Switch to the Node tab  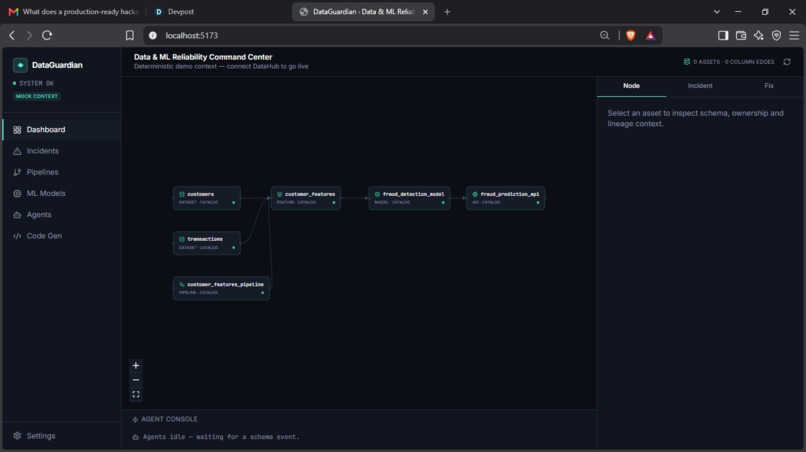631,86
